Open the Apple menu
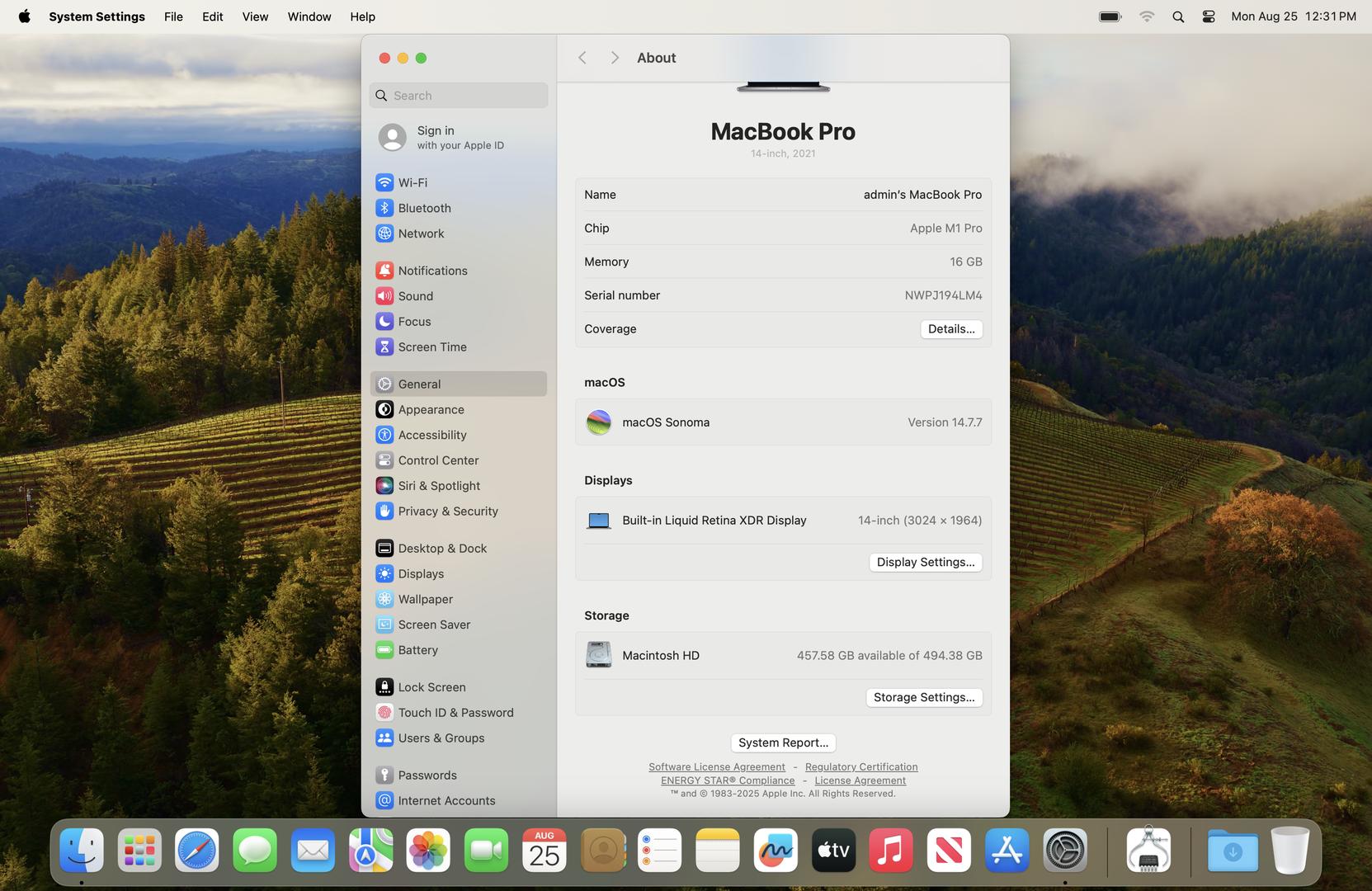This screenshot has height=891, width=1372. 25,16
